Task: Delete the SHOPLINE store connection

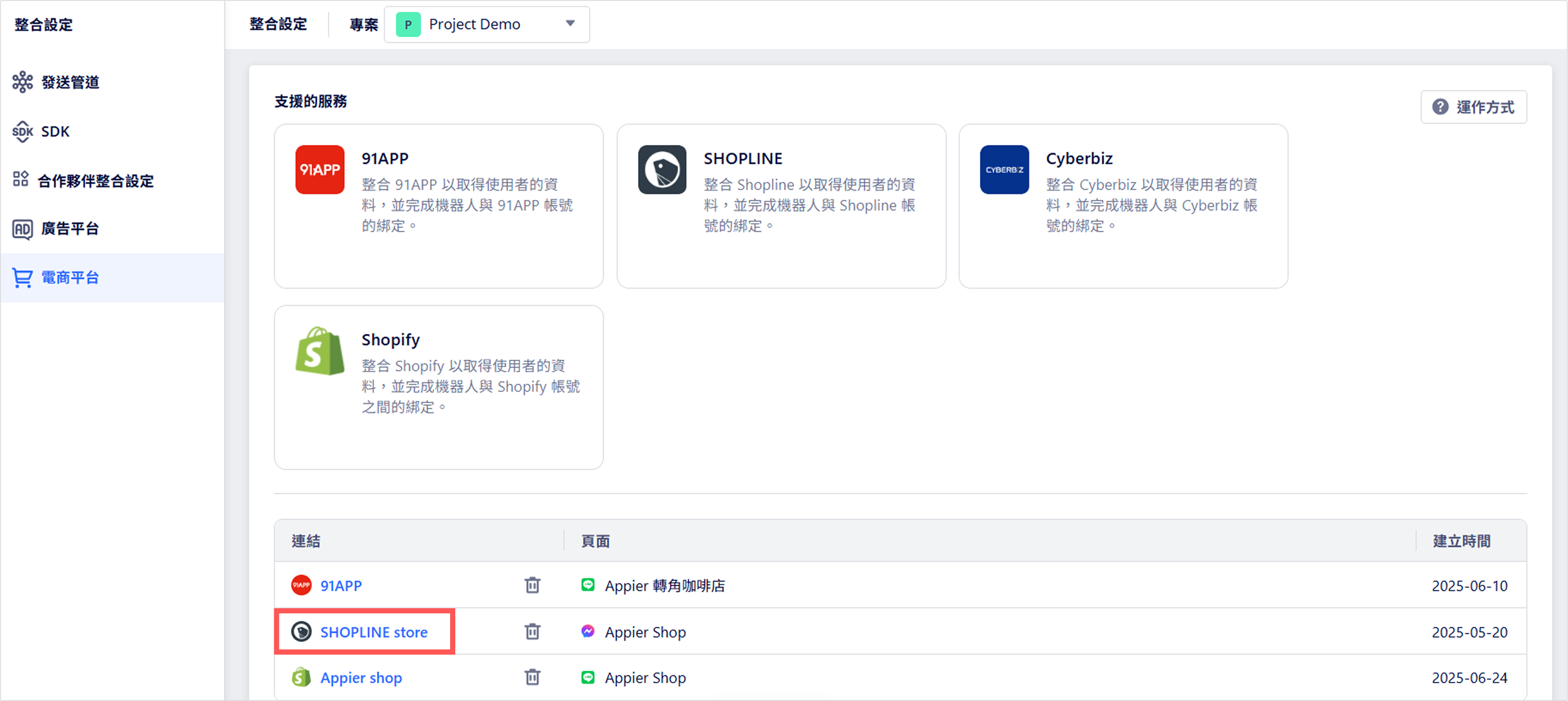Action: click(533, 632)
